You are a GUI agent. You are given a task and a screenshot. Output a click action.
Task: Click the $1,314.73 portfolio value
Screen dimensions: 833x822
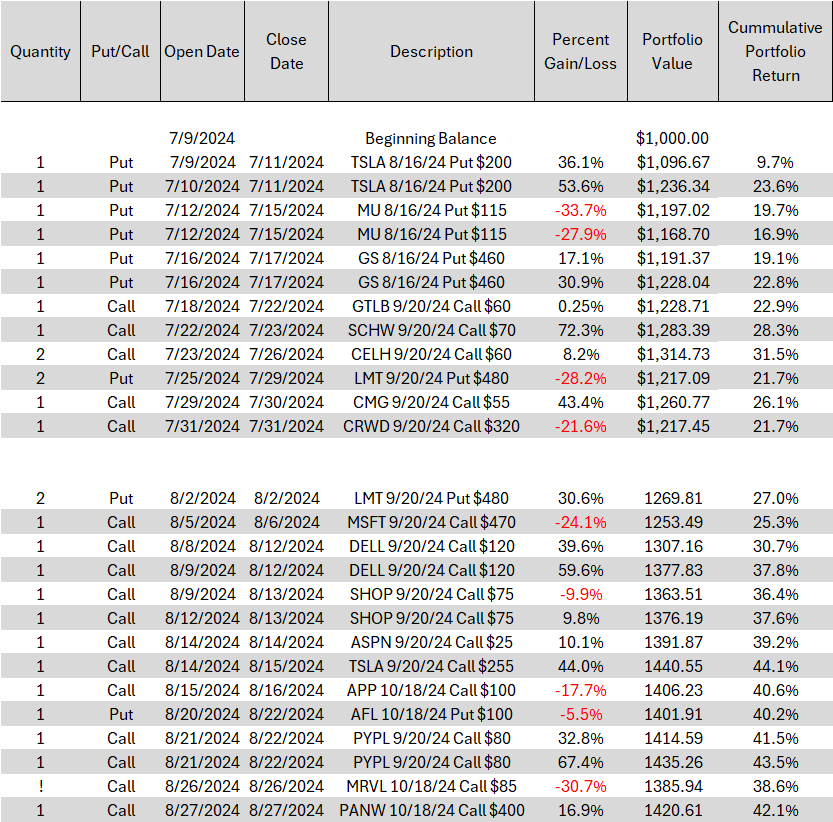(673, 354)
